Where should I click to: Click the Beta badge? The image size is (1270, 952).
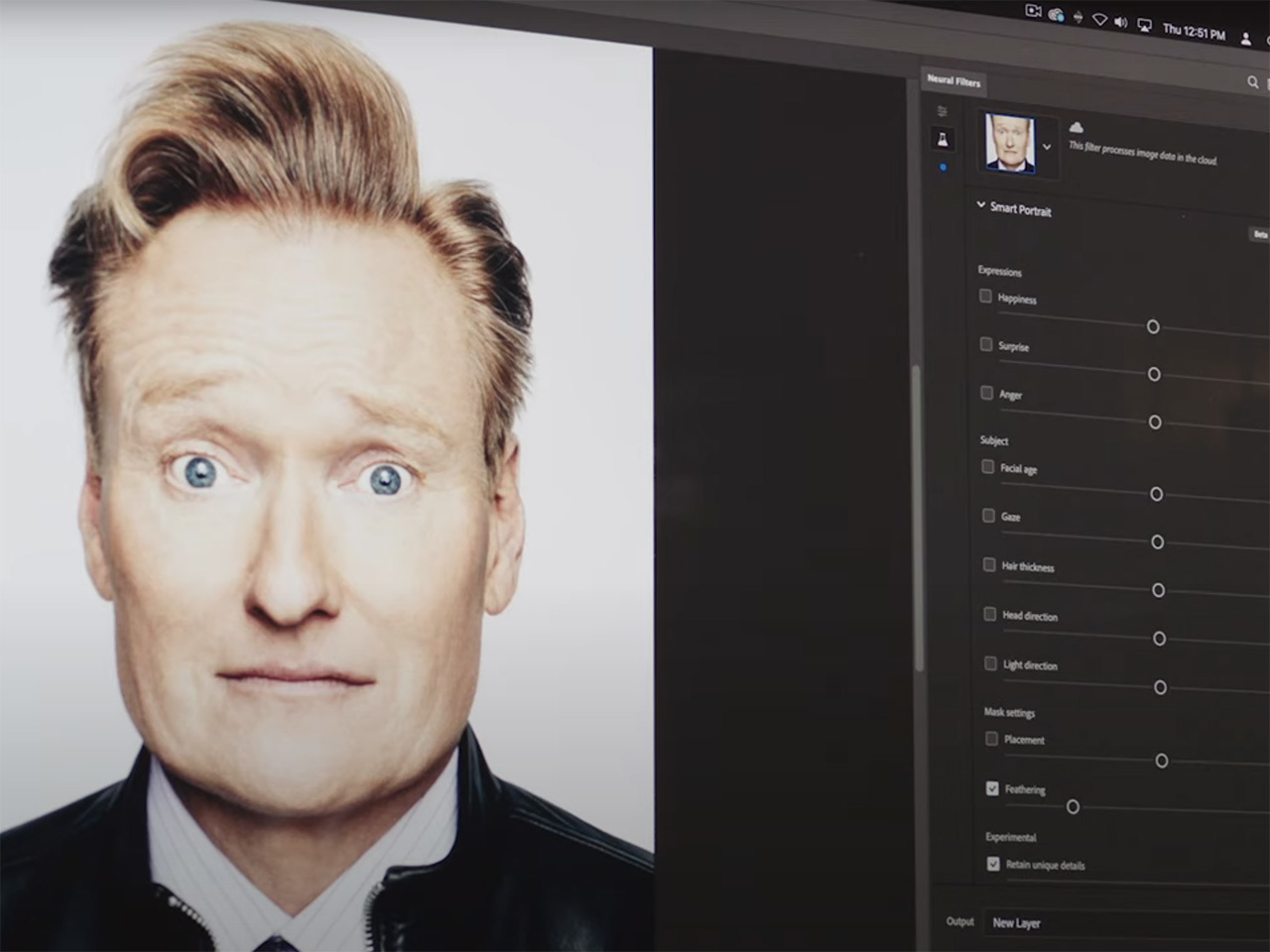(1260, 235)
